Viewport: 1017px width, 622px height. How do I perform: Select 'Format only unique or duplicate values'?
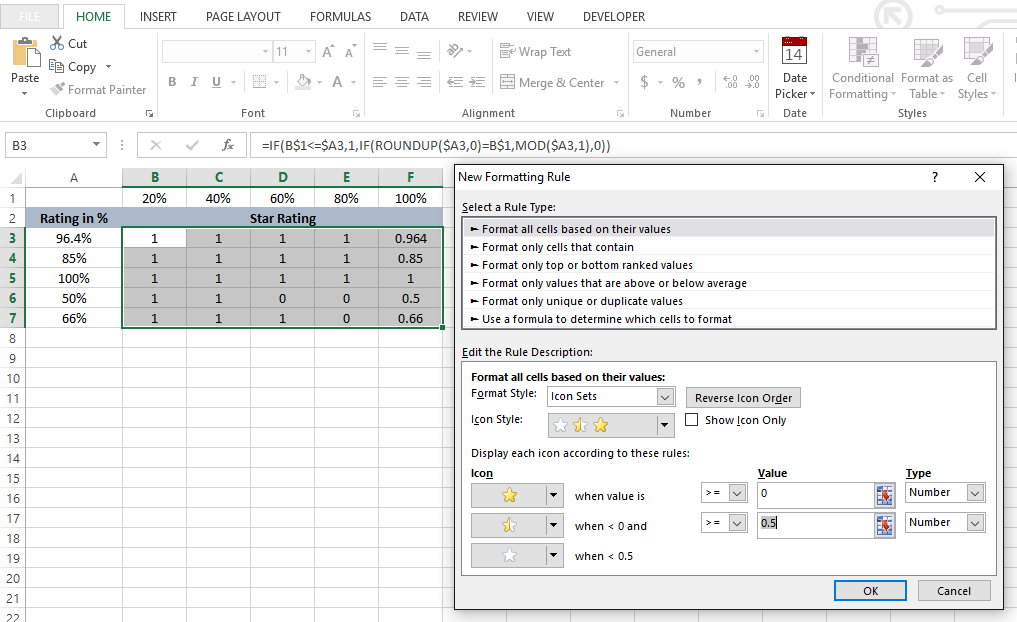point(729,301)
